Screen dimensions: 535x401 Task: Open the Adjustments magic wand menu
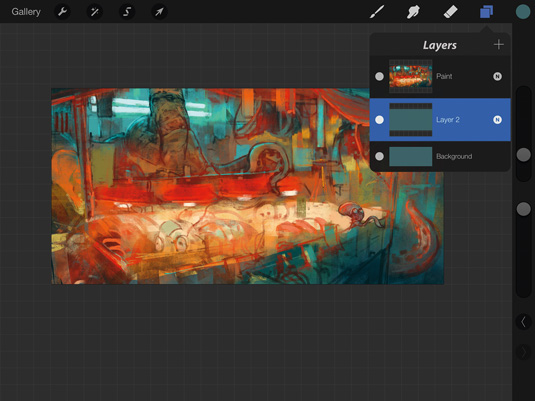(95, 12)
